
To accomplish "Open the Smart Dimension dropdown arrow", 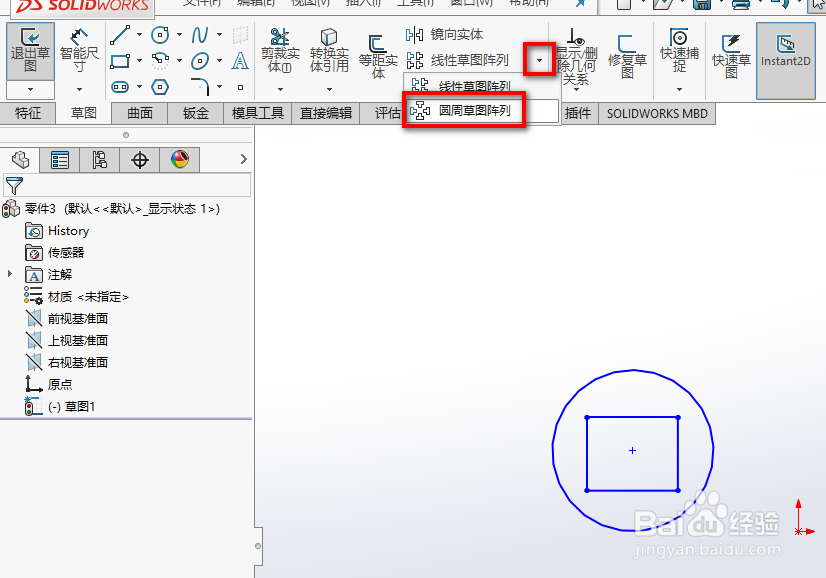I will [x=79, y=89].
